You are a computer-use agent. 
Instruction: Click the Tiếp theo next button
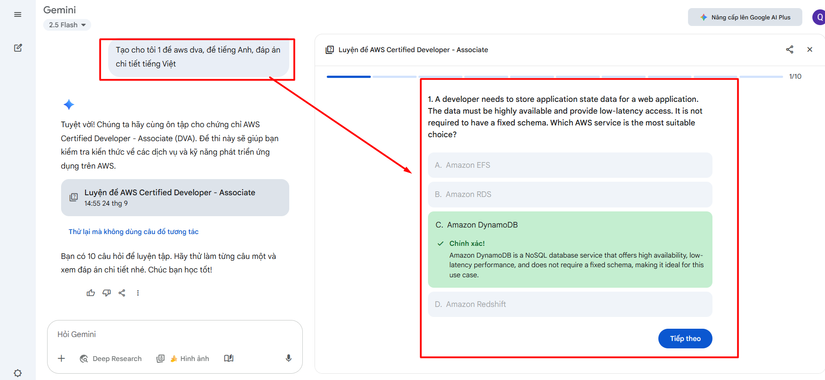click(x=685, y=338)
